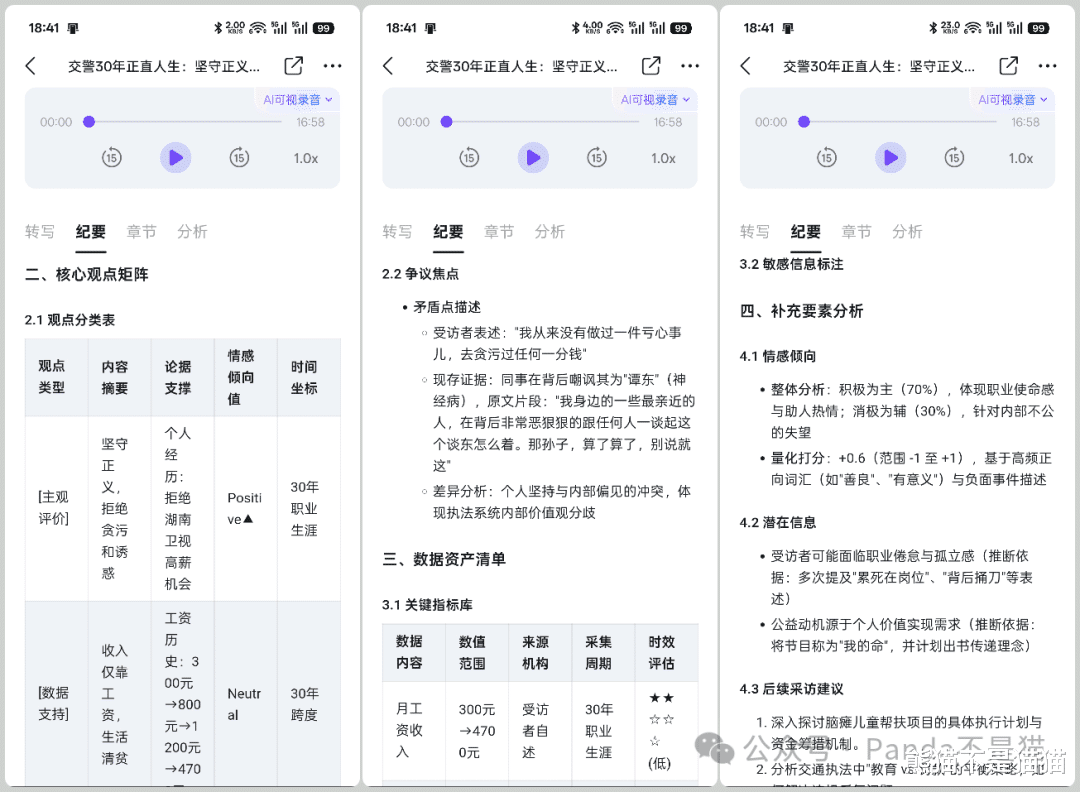Tap the 2.1 观点分类表 heading
1080x792 pixels.
point(70,320)
